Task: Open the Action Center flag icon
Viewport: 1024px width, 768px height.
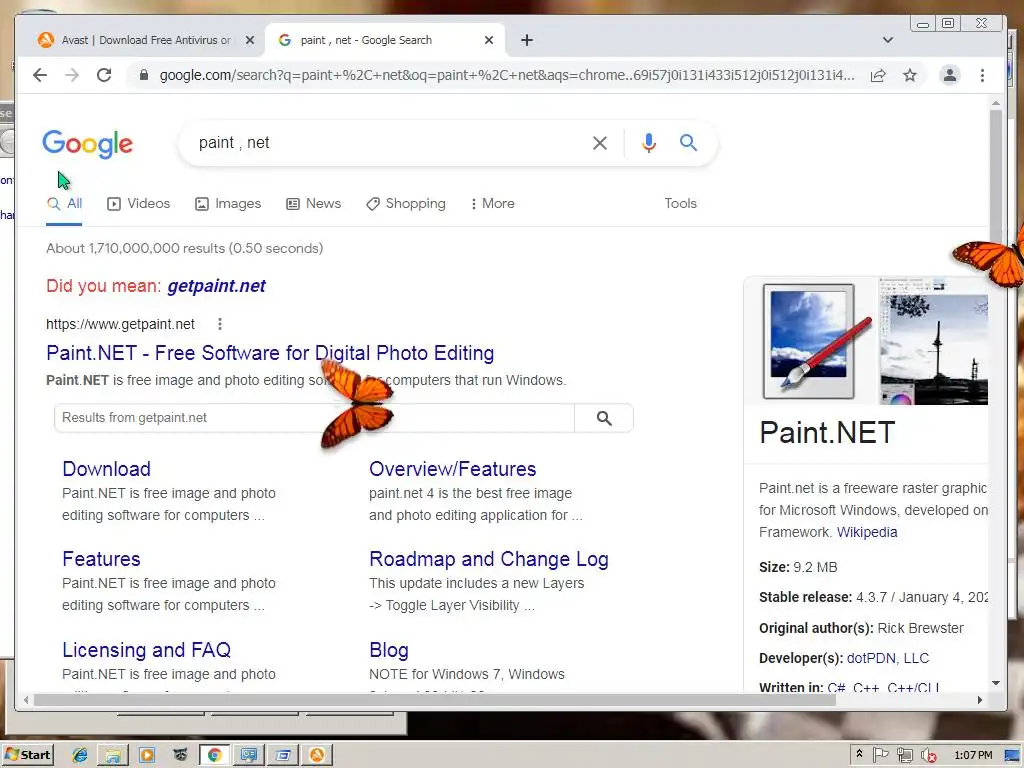Action: coord(880,755)
